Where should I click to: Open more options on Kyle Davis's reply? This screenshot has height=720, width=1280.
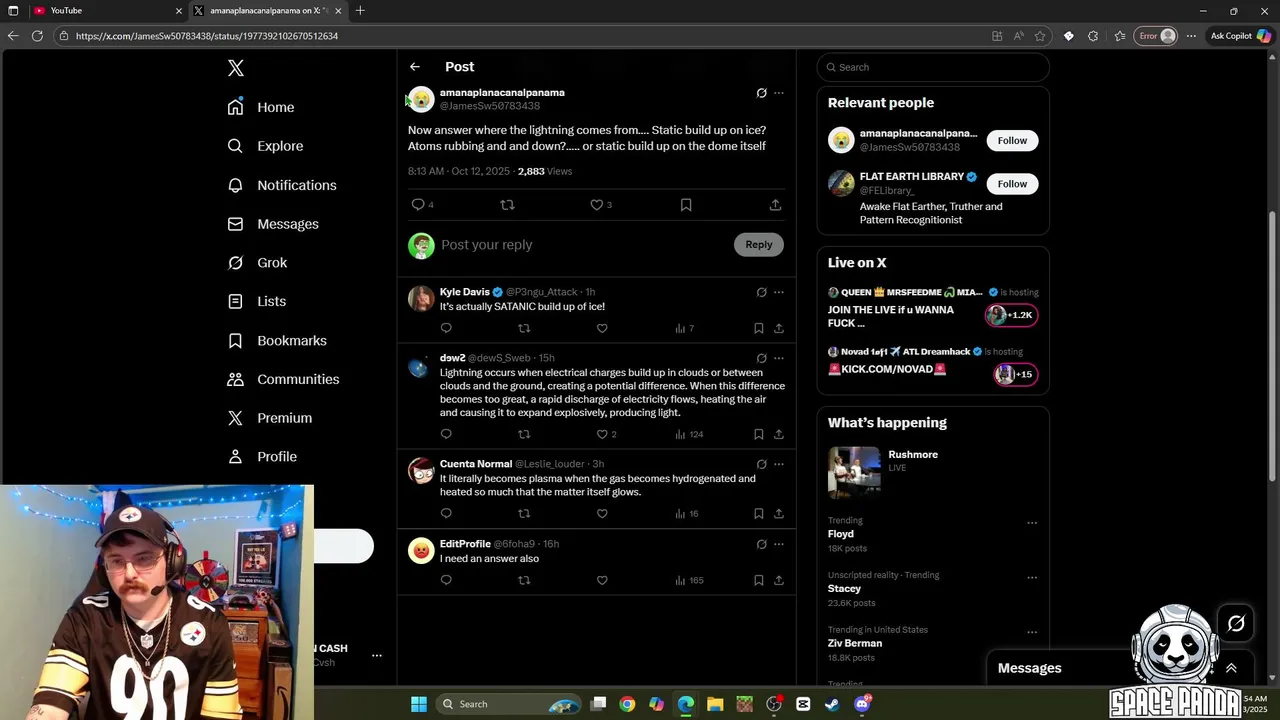[x=779, y=292]
